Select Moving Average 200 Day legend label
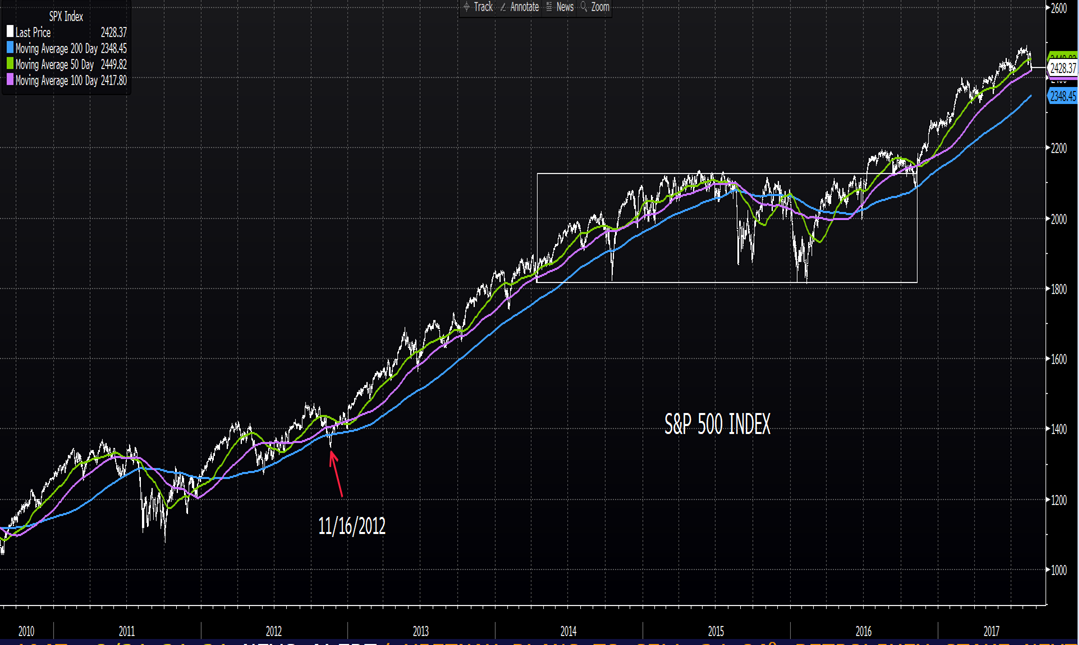This screenshot has width=1079, height=645. pos(56,48)
